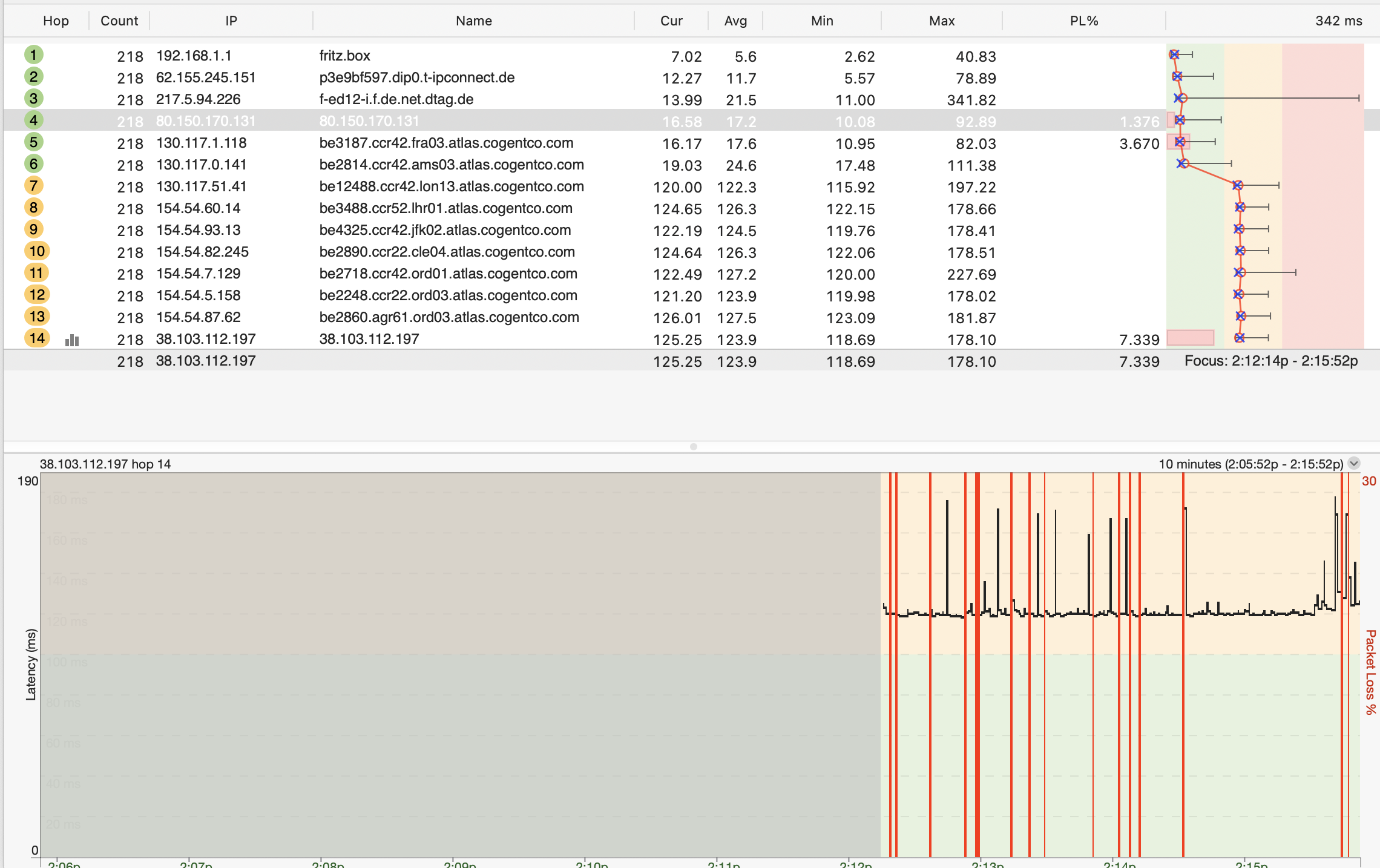The image size is (1380, 868).
Task: Click the Name column header
Action: pyautogui.click(x=473, y=21)
